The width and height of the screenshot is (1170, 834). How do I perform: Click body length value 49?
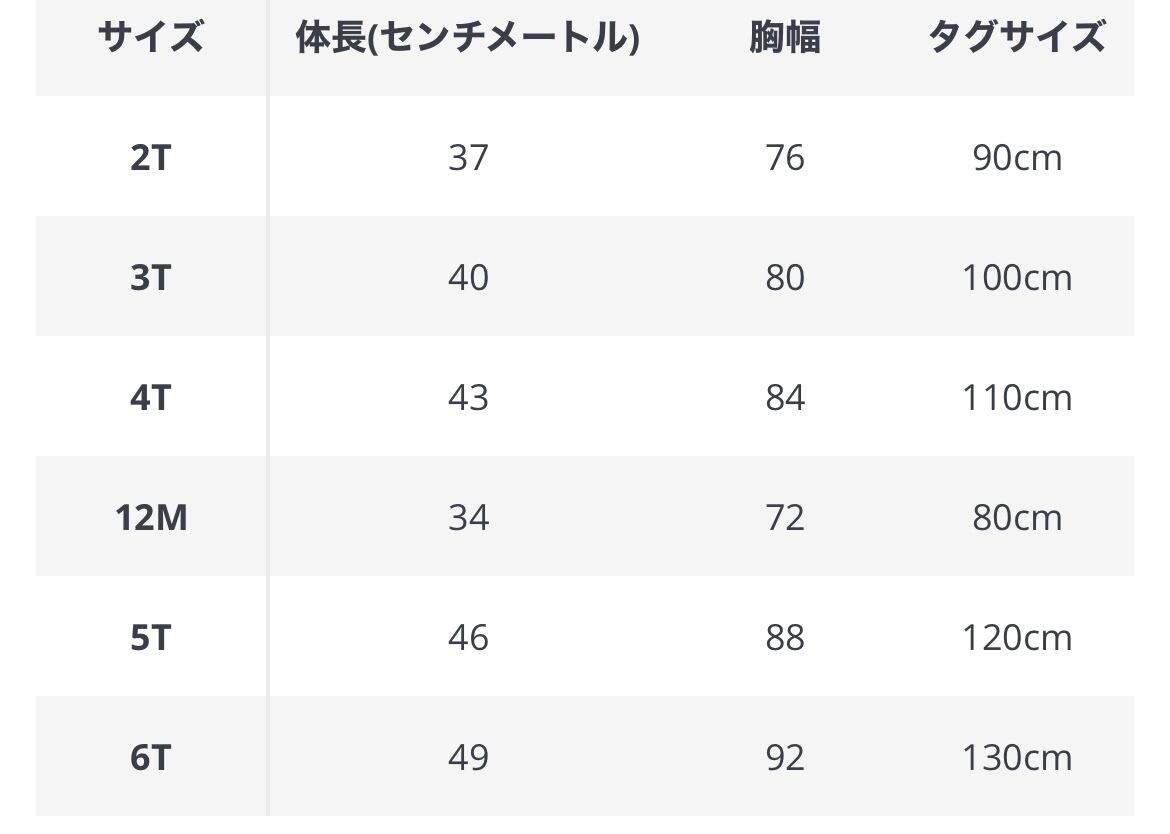pos(468,758)
